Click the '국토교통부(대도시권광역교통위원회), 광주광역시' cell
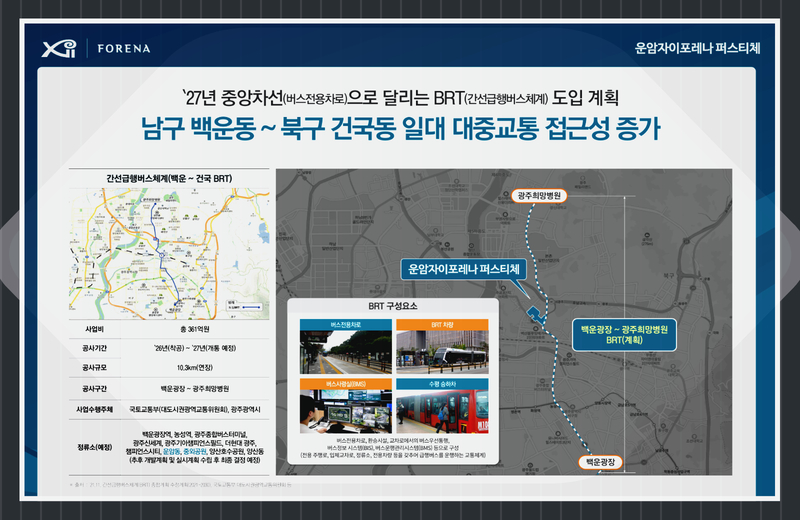800x520 pixels. pos(194,409)
